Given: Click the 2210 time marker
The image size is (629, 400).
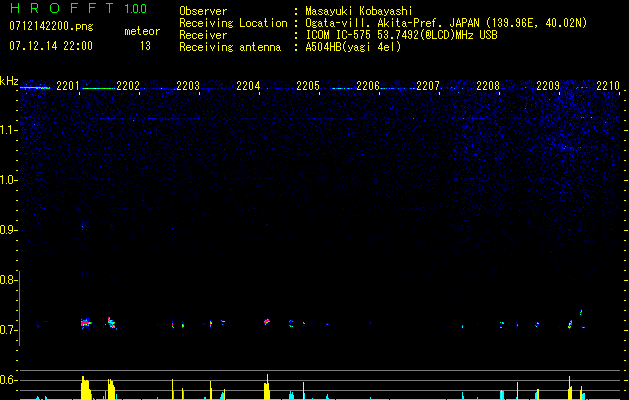Looking at the screenshot, I should [608, 86].
